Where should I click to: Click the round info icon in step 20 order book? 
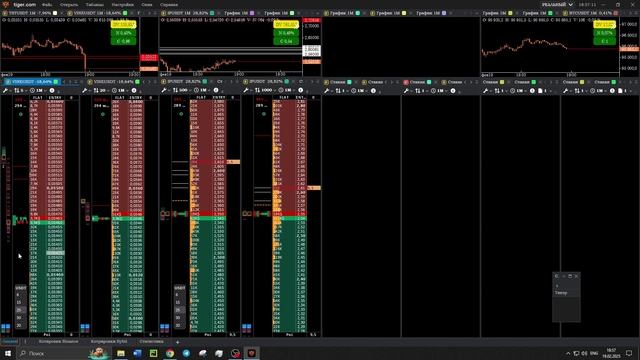[x=134, y=90]
